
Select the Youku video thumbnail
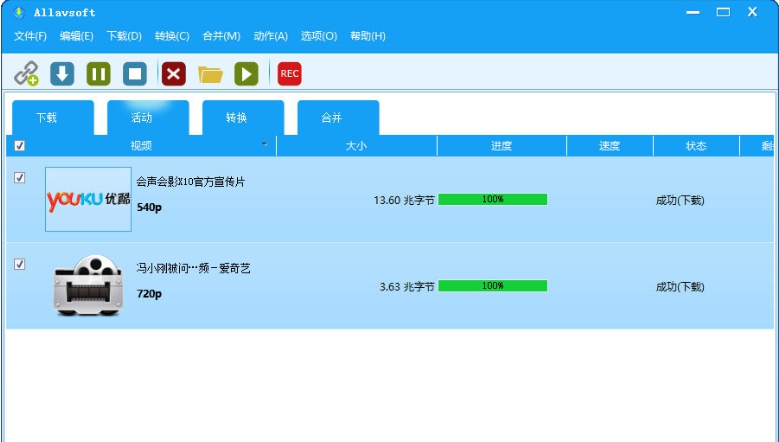[x=88, y=199]
